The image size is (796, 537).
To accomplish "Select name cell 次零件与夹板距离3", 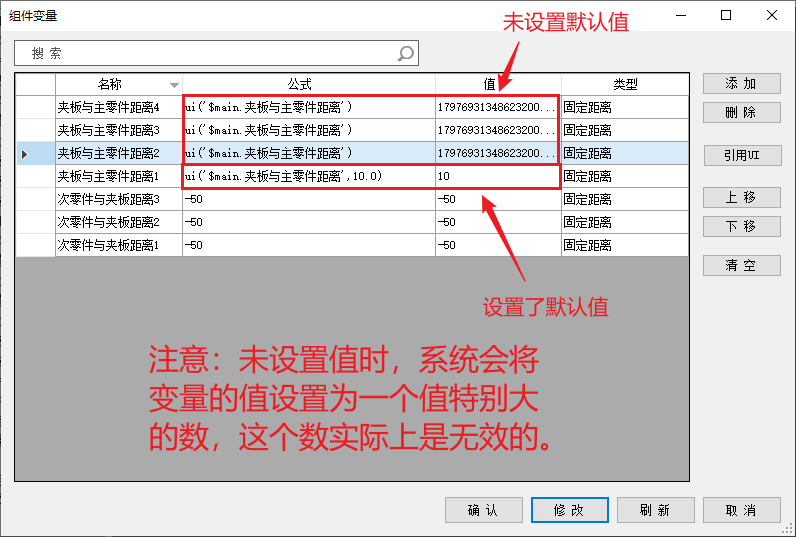I will click(119, 199).
